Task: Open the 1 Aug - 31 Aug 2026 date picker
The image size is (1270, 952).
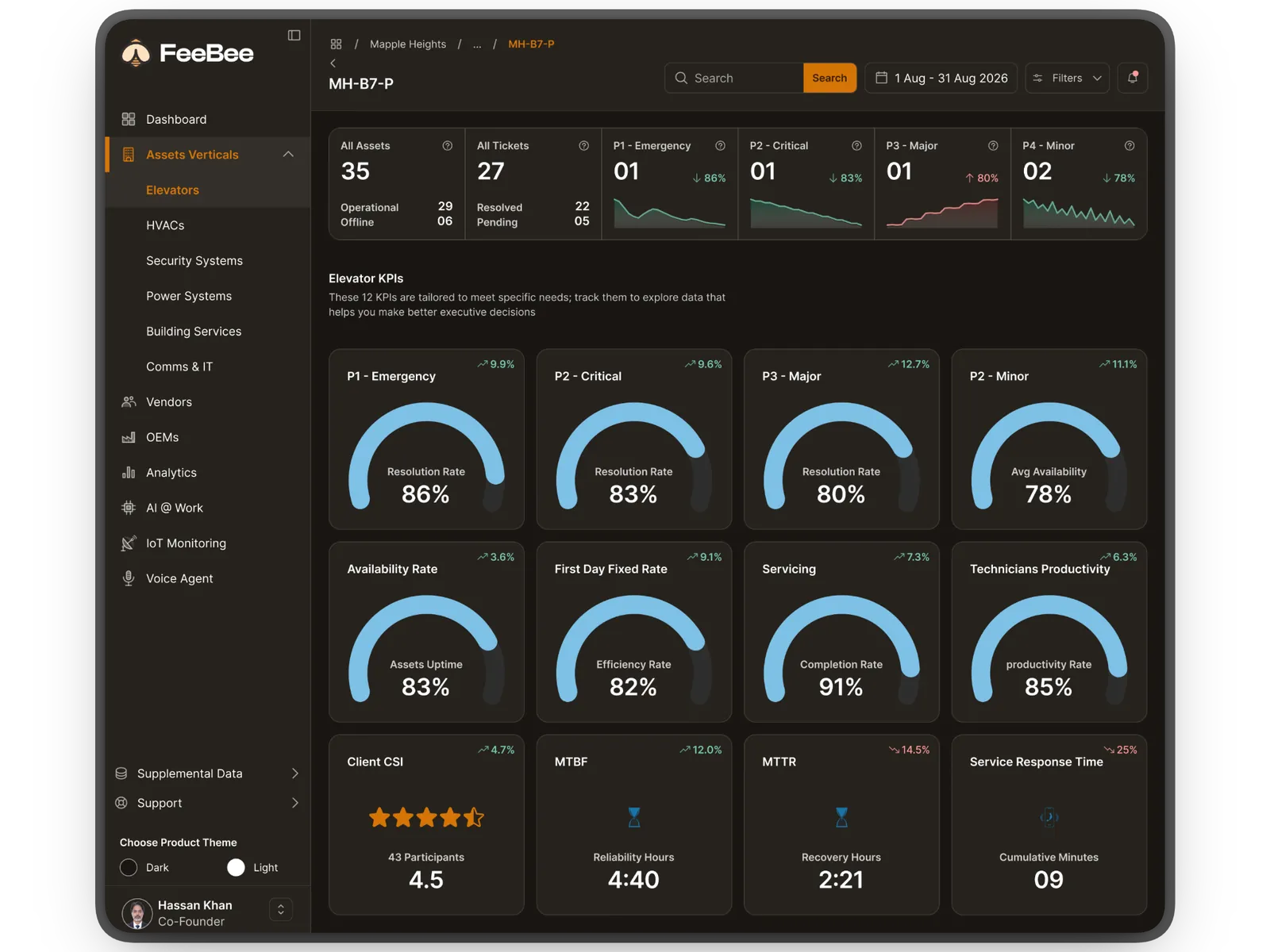Action: tap(941, 78)
